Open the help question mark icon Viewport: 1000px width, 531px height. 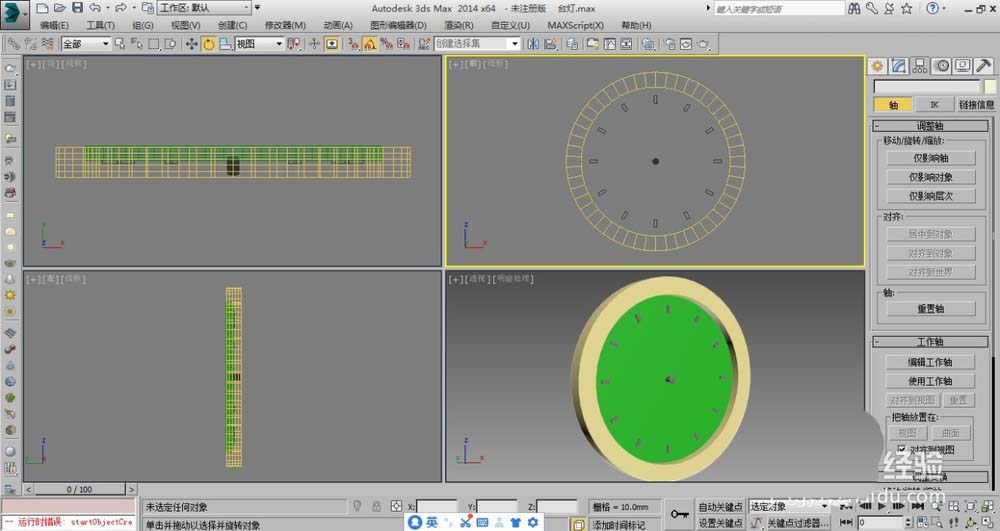pyautogui.click(x=932, y=8)
